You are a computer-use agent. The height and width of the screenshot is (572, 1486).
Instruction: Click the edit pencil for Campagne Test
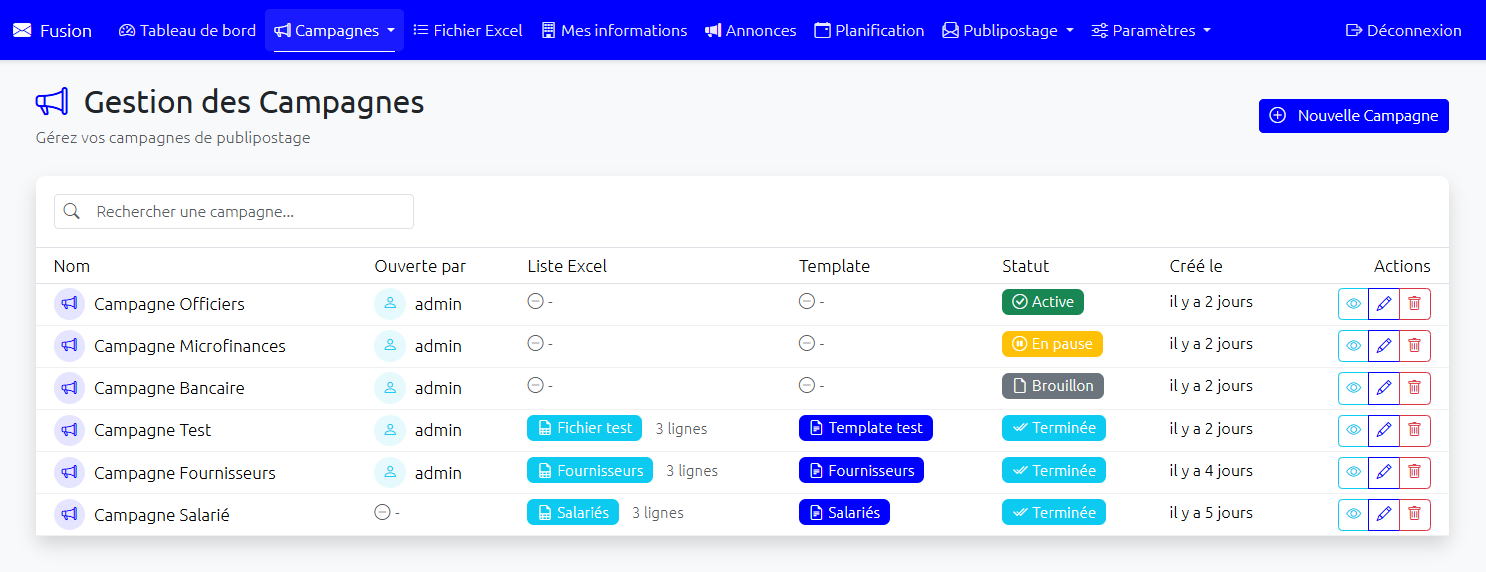(x=1384, y=430)
